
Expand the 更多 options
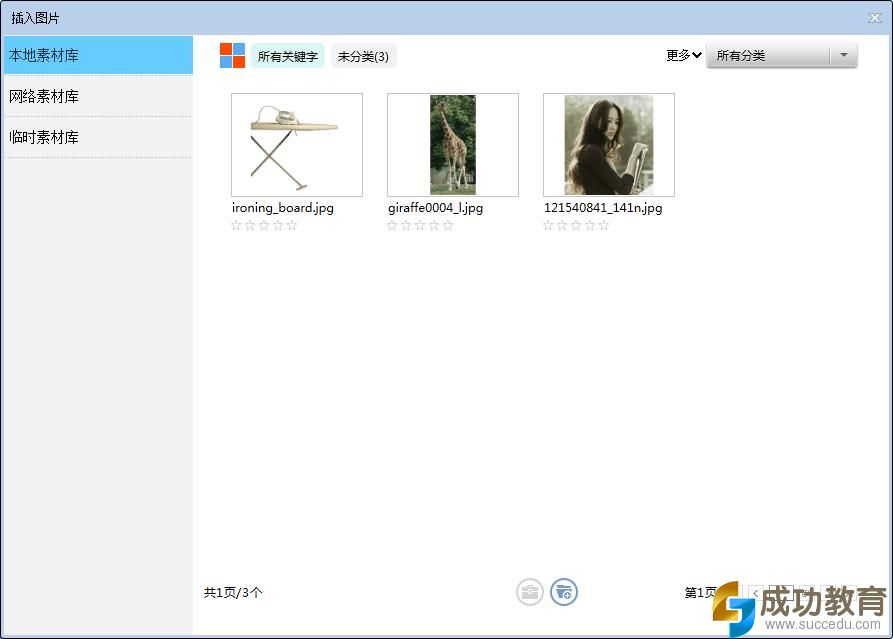tap(684, 56)
